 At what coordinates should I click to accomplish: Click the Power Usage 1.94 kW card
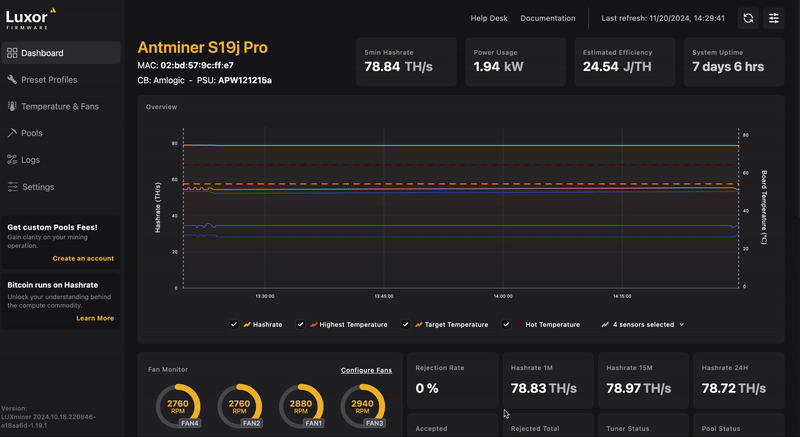[x=515, y=62]
